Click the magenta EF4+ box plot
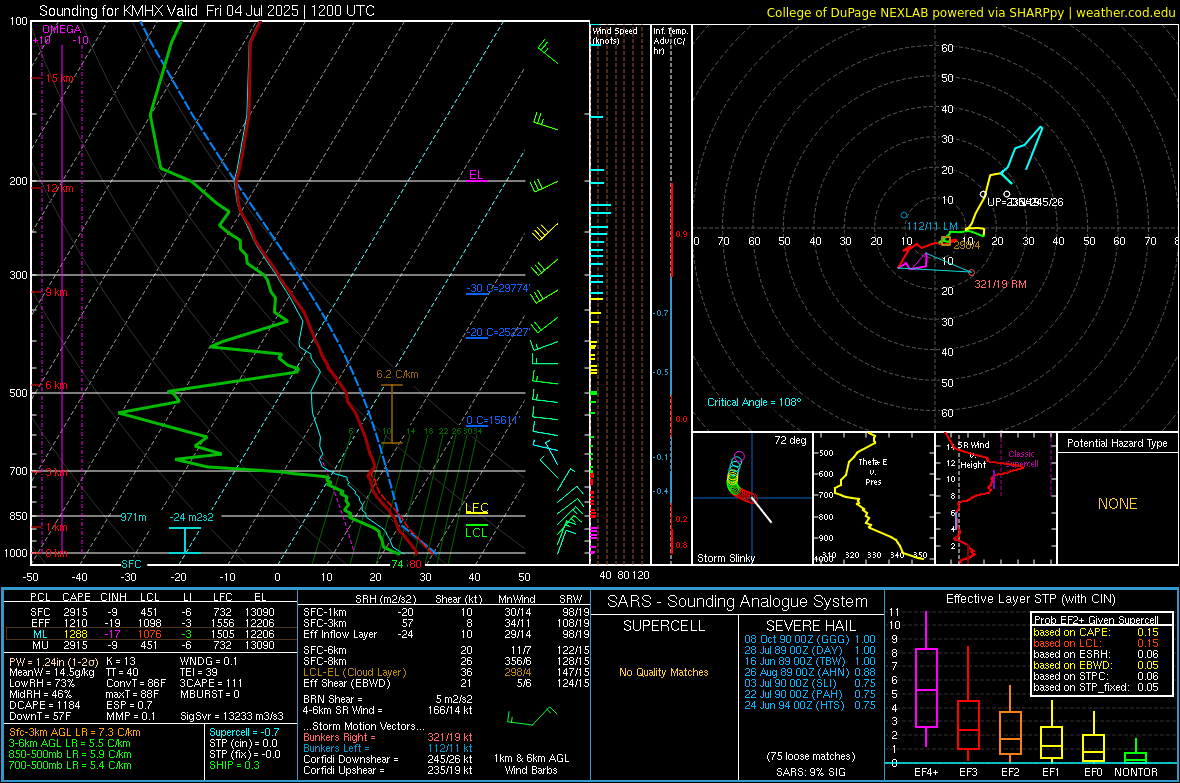The width and height of the screenshot is (1180, 783). (x=926, y=679)
